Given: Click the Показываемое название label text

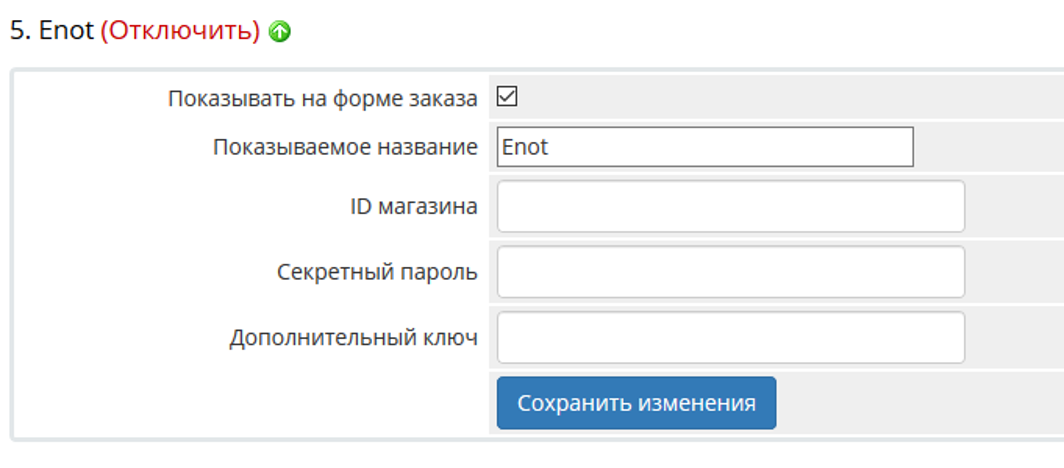Looking at the screenshot, I should point(345,147).
